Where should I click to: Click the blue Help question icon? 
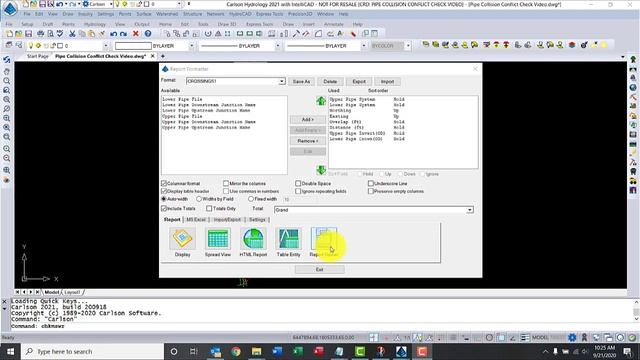click(148, 34)
